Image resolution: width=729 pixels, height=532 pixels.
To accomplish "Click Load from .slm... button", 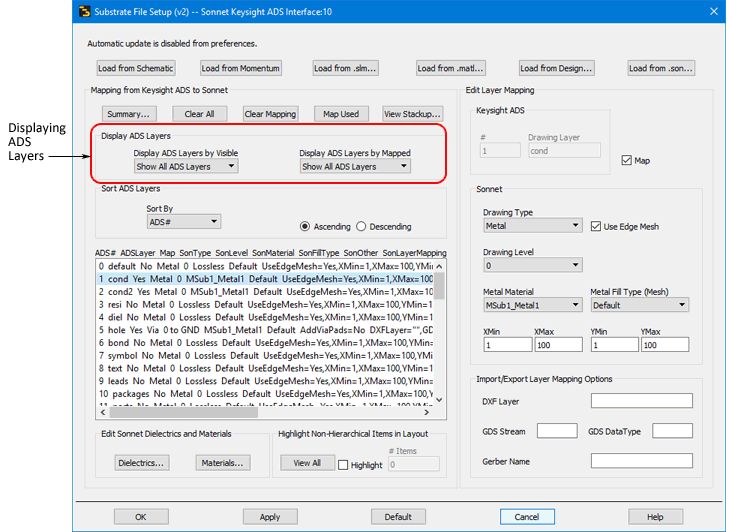I will (345, 68).
